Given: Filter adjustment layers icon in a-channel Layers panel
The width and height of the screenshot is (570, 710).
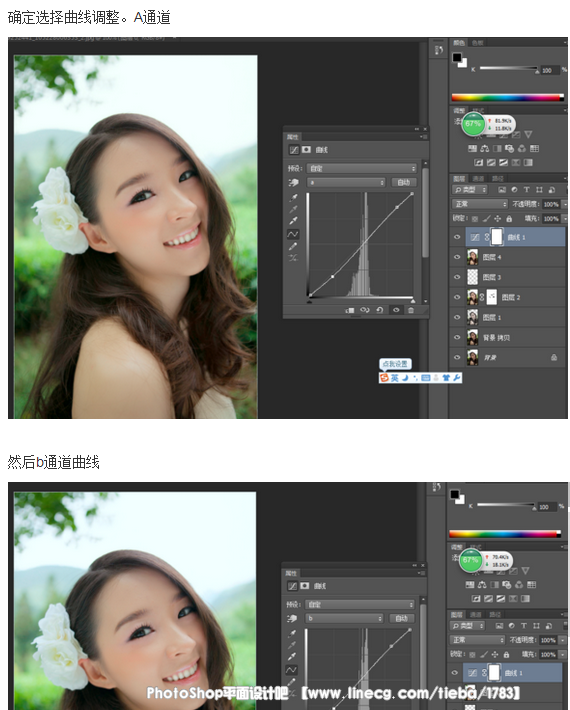Looking at the screenshot, I should tap(514, 190).
